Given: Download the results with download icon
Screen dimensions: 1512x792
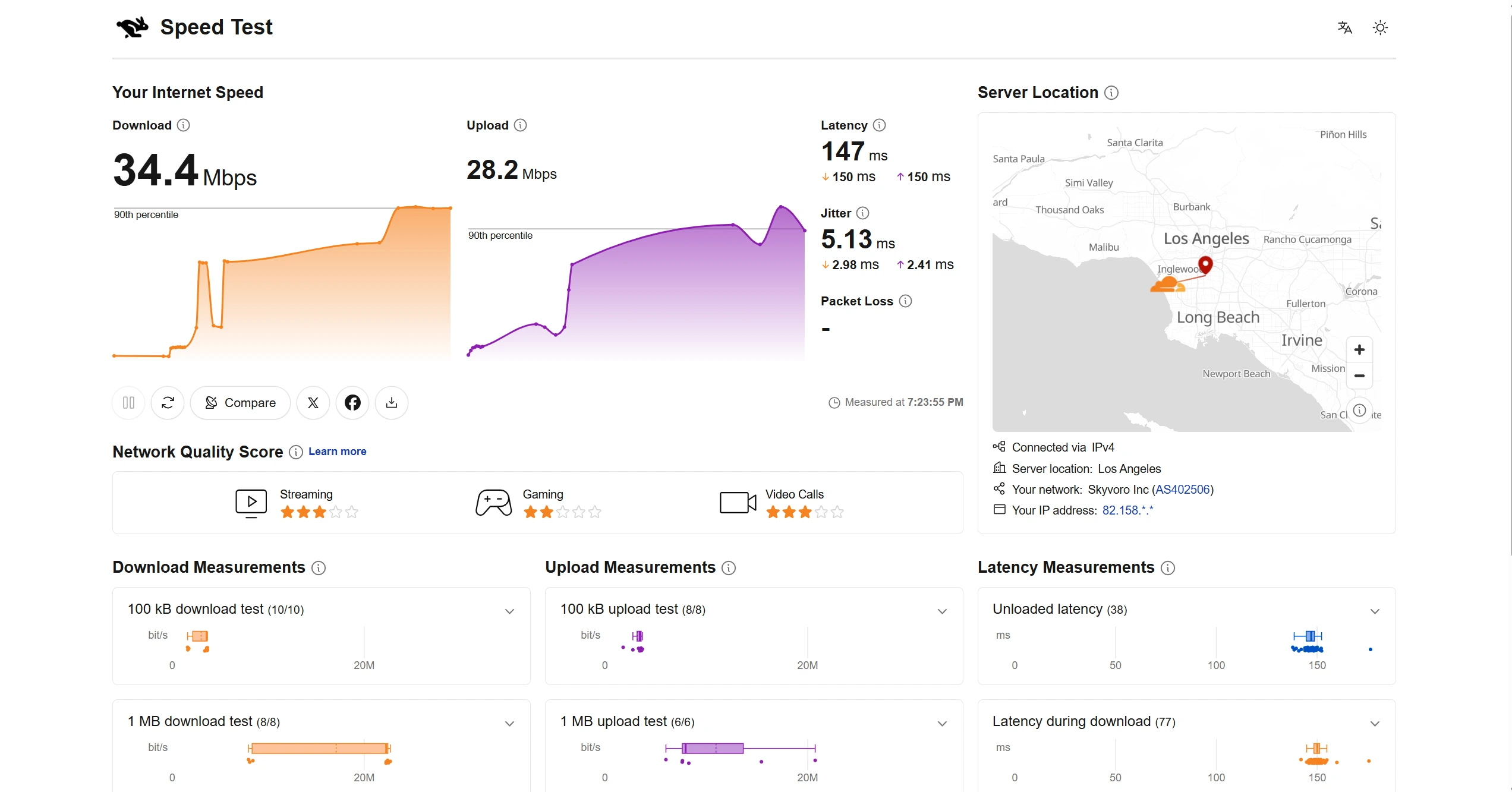Looking at the screenshot, I should (392, 403).
